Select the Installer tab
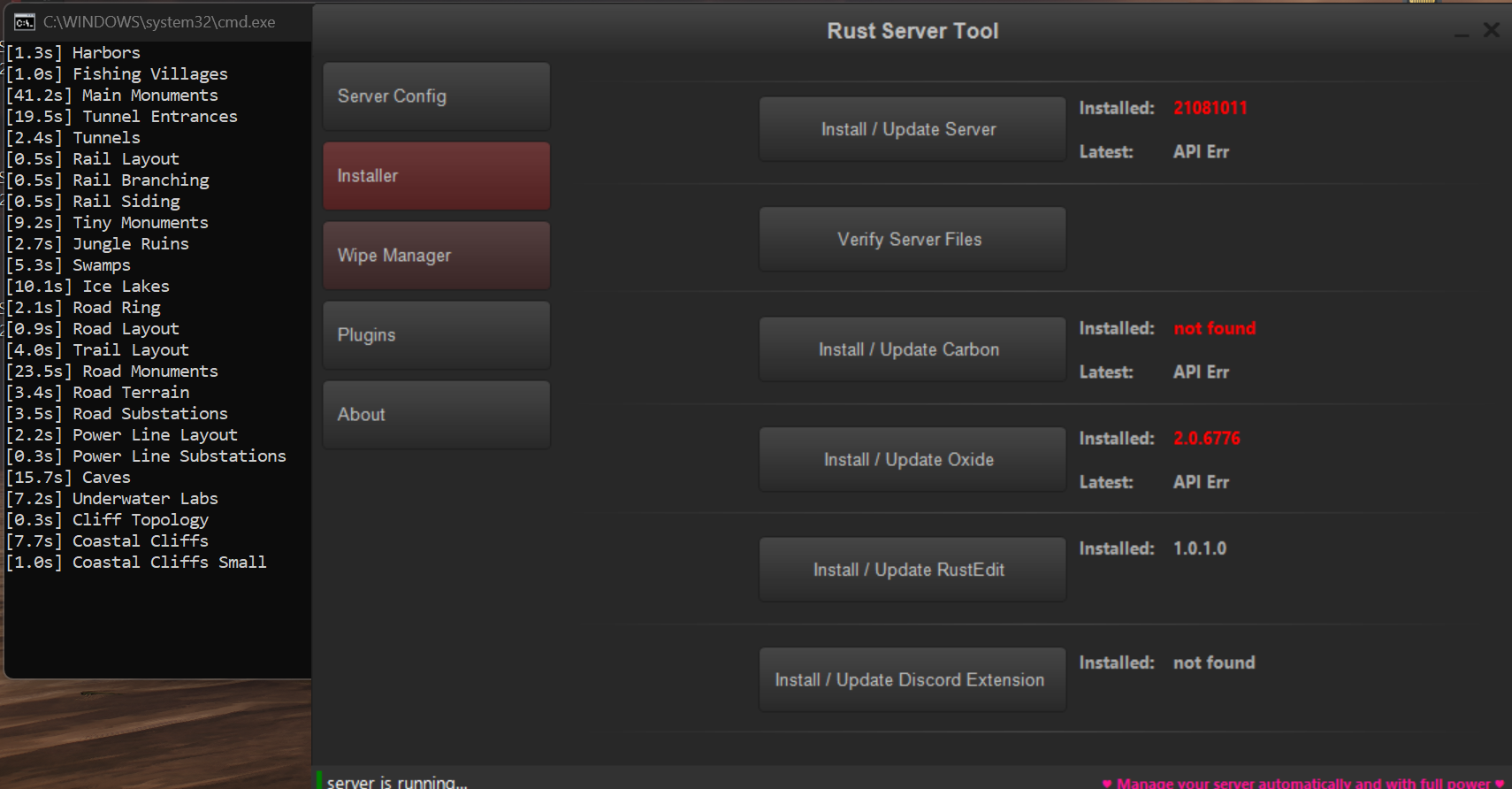1512x789 pixels. click(436, 176)
